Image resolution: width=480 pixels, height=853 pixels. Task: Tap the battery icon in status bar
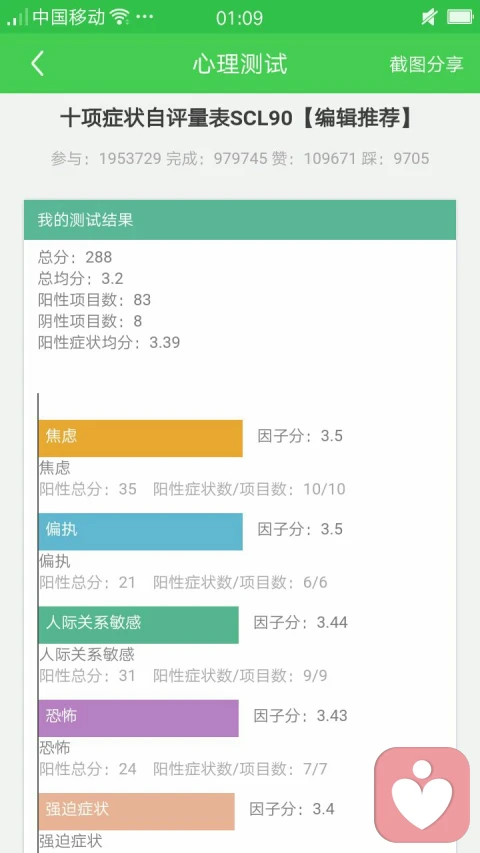click(x=460, y=17)
